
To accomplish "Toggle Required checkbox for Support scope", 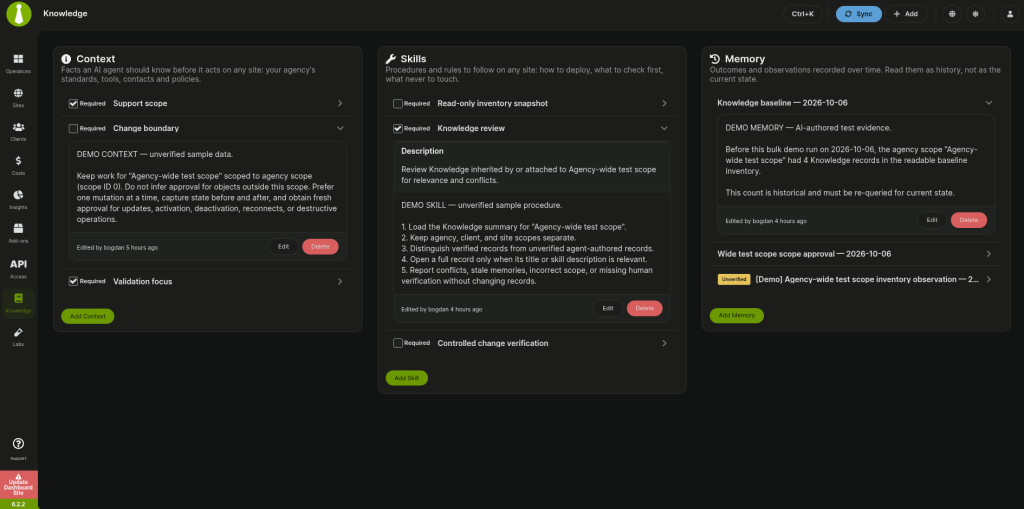I will (x=73, y=103).
